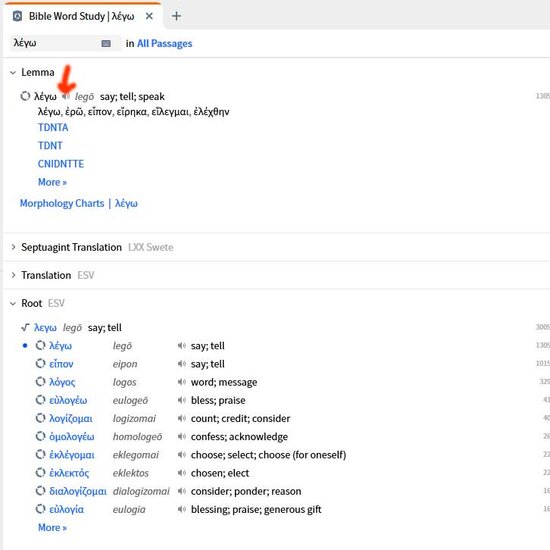The width and height of the screenshot is (550, 550).
Task: Select the Bible Word Study λέγω tab
Action: (x=81, y=16)
